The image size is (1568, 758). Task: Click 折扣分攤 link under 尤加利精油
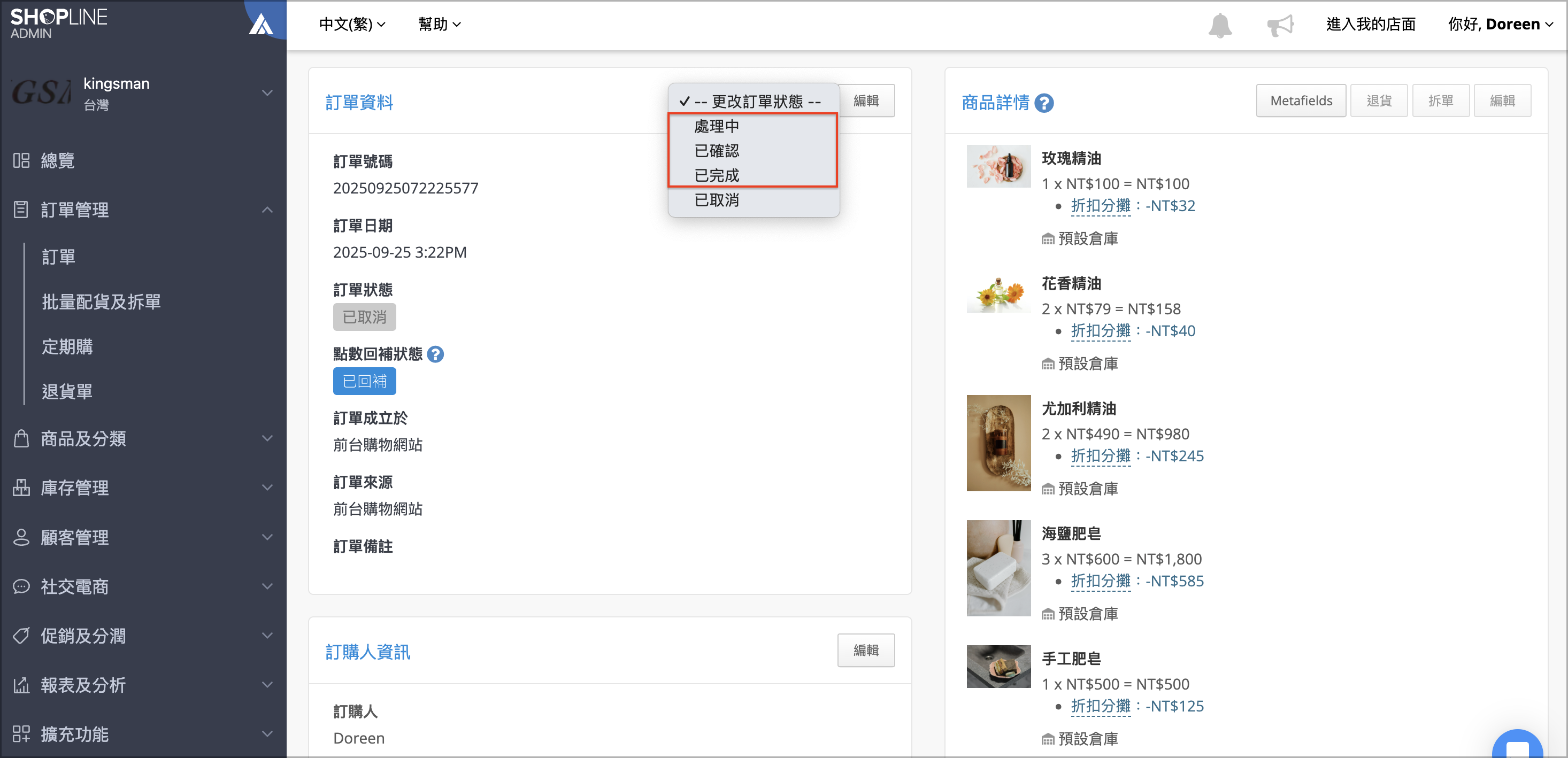1101,457
